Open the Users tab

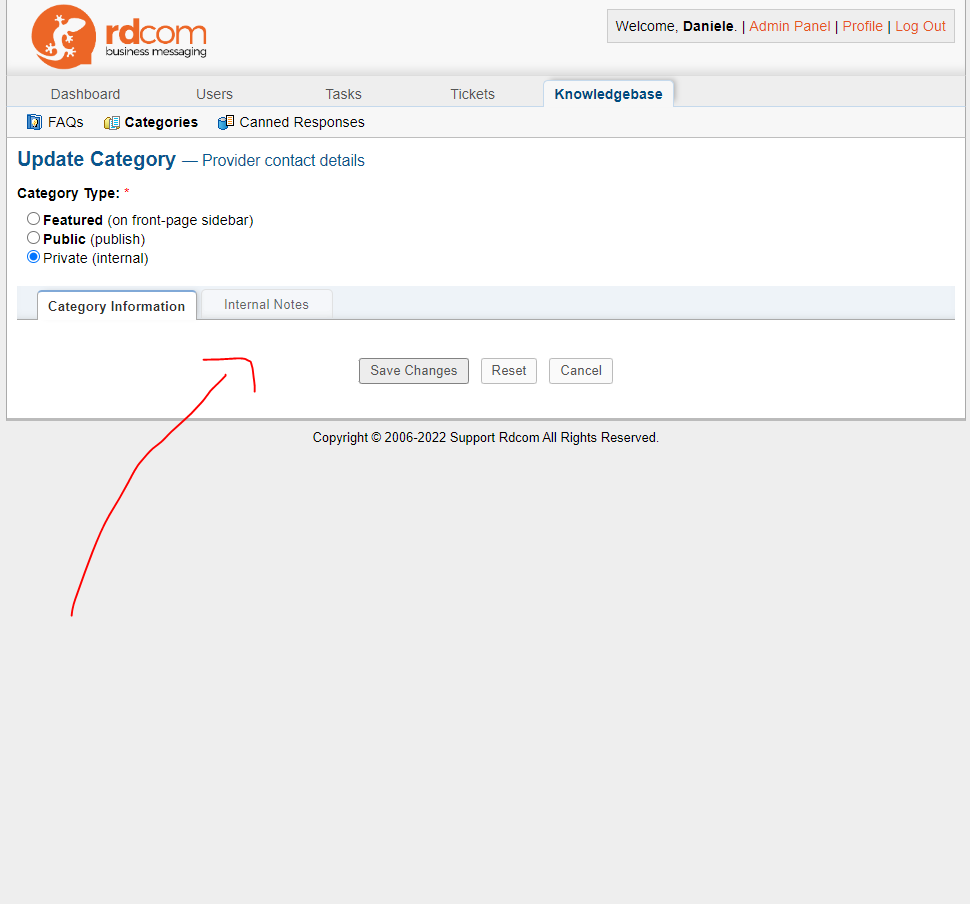coord(214,94)
